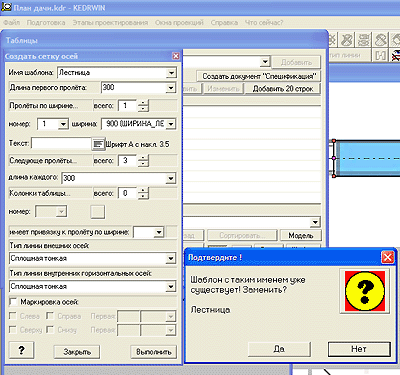Open the top combo box in Таблицы window
This screenshot has height=375, width=400.
point(265,62)
